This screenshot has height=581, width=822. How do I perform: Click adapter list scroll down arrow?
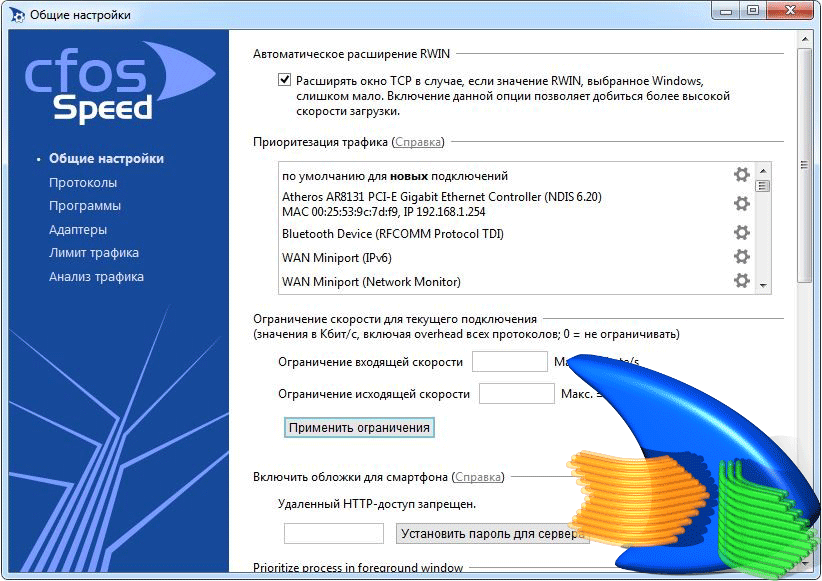coord(763,286)
